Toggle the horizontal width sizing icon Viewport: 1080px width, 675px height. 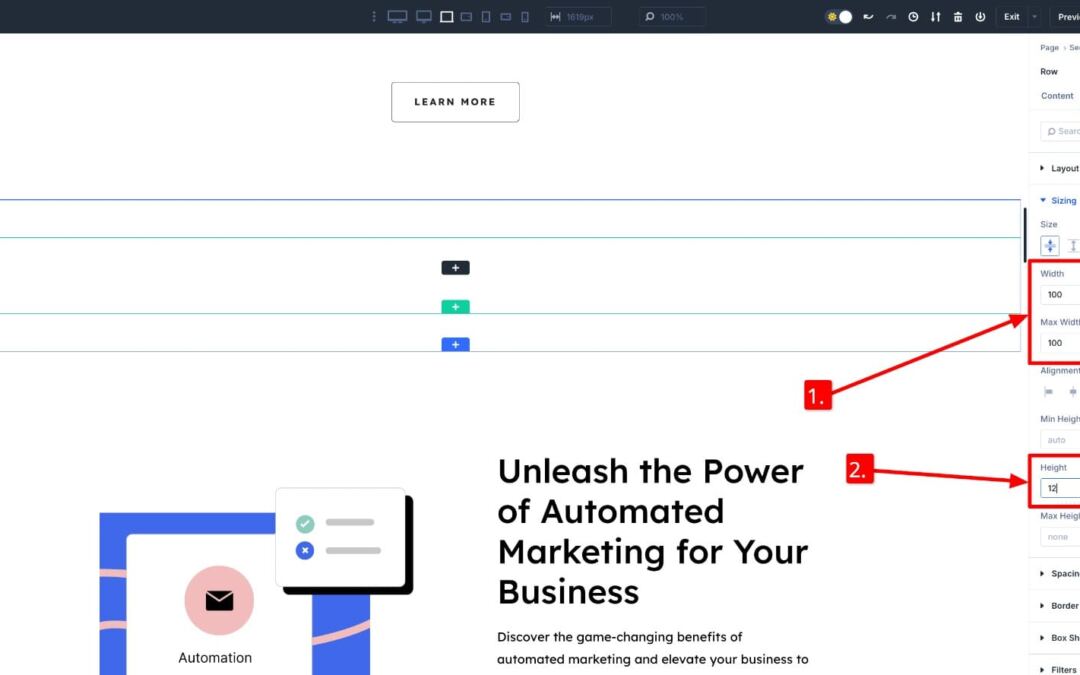(x=1049, y=245)
